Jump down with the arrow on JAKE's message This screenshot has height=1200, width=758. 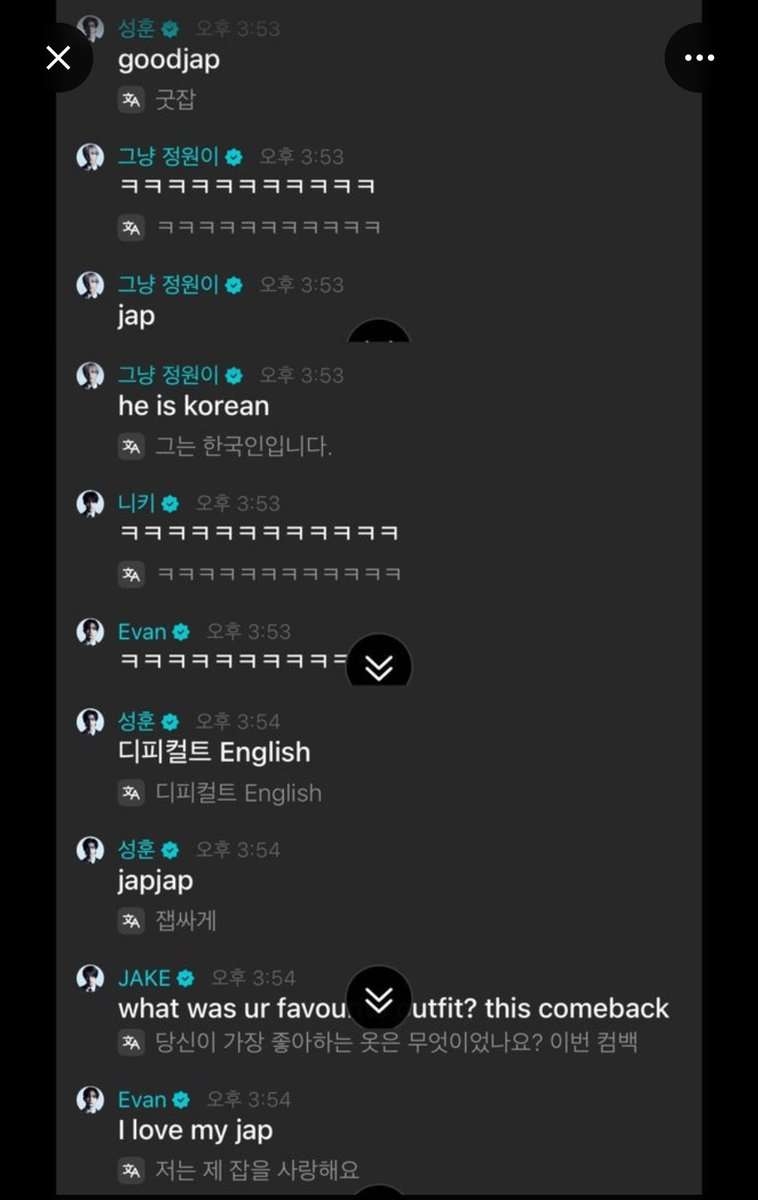tap(379, 997)
